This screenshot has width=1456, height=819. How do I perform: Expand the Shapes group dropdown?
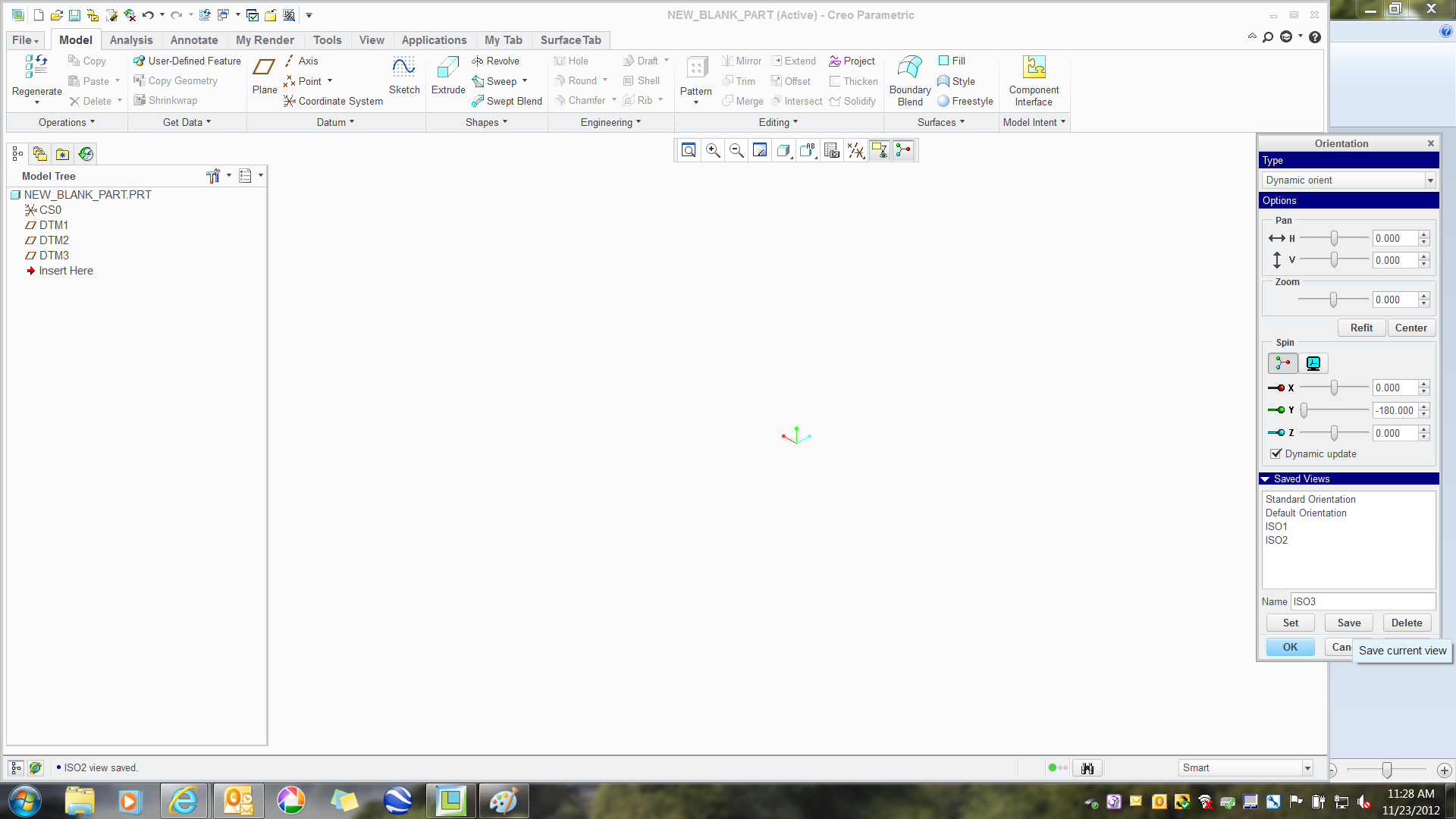tap(486, 122)
